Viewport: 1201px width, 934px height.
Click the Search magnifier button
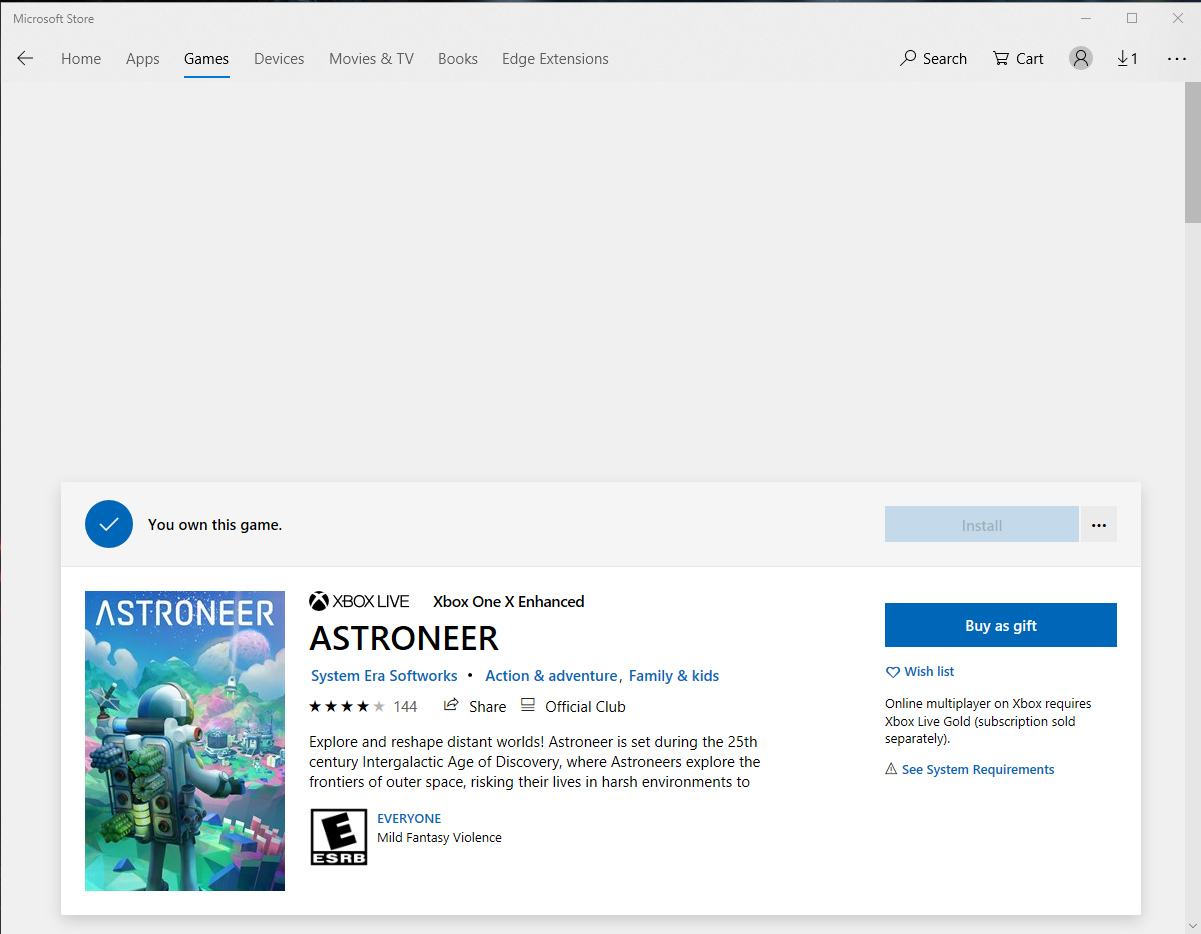pyautogui.click(x=933, y=59)
